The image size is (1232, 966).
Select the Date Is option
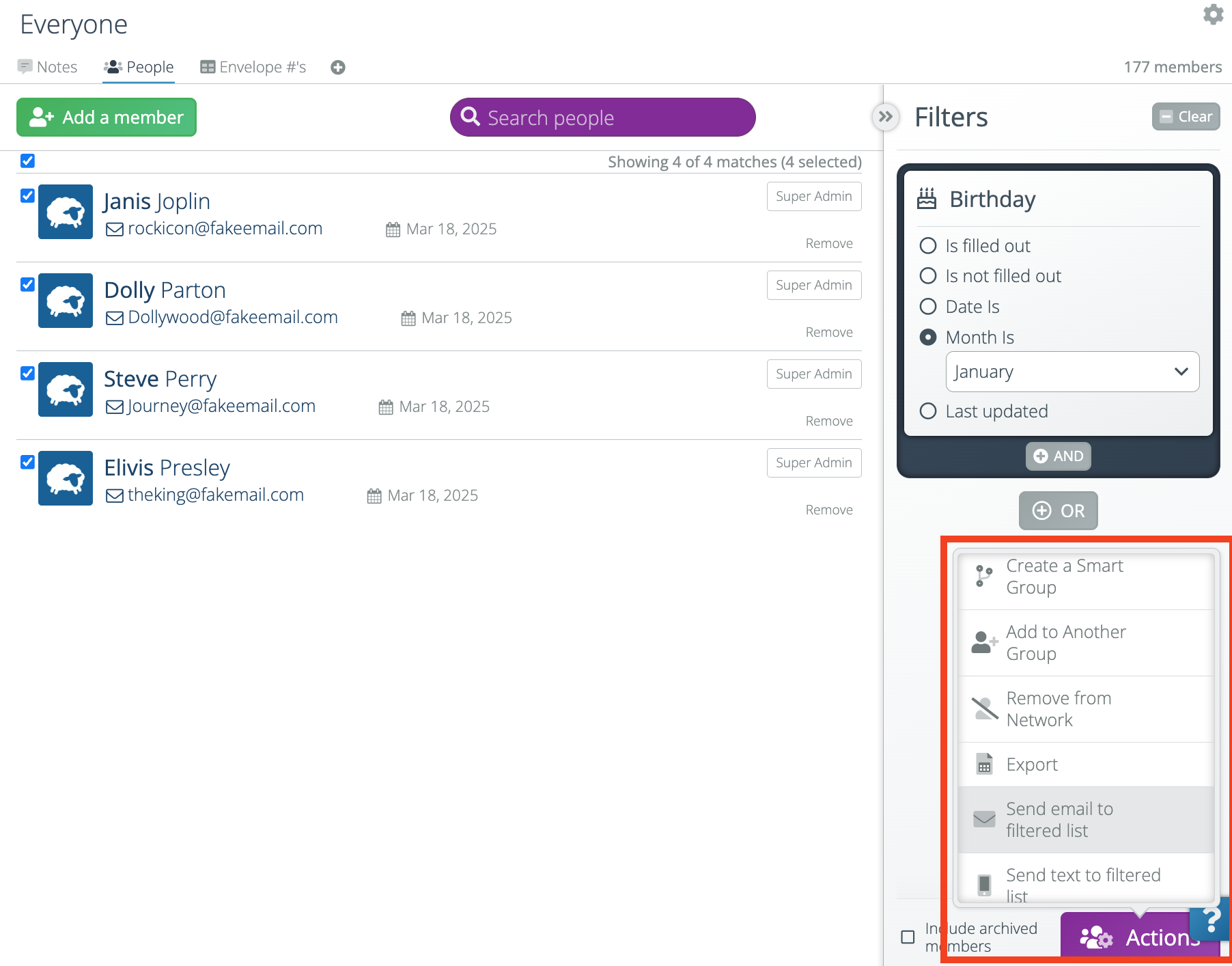coord(928,306)
